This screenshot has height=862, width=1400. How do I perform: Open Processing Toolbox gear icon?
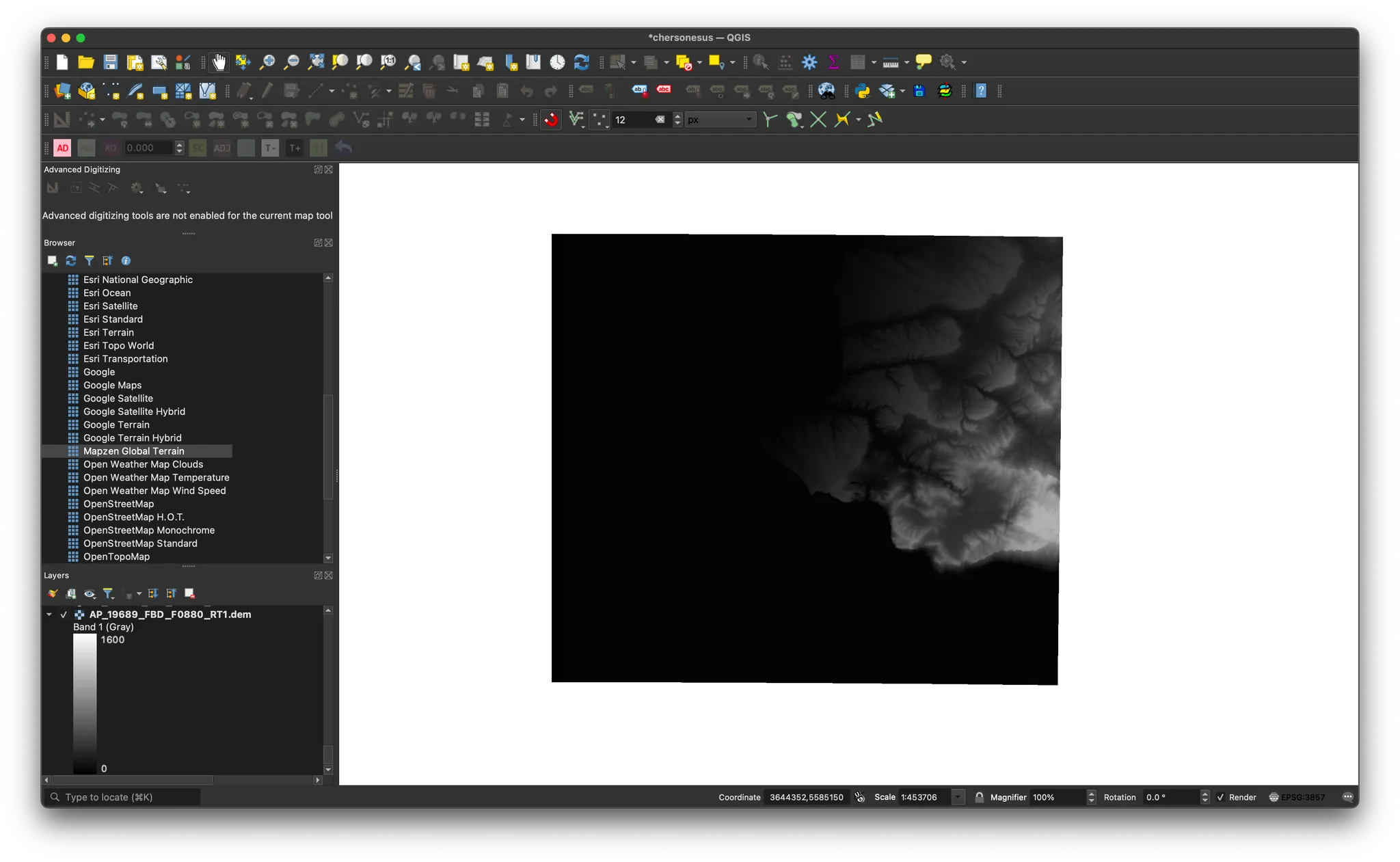809,62
